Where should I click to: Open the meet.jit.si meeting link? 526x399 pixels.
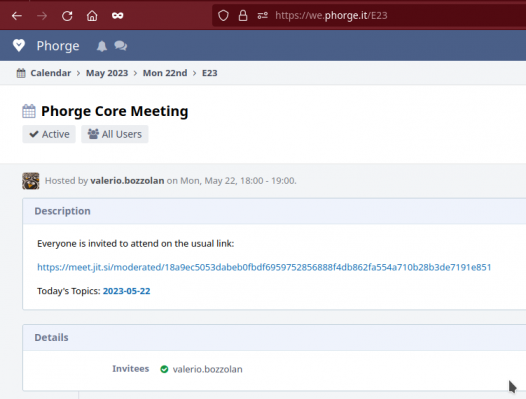[x=264, y=267]
